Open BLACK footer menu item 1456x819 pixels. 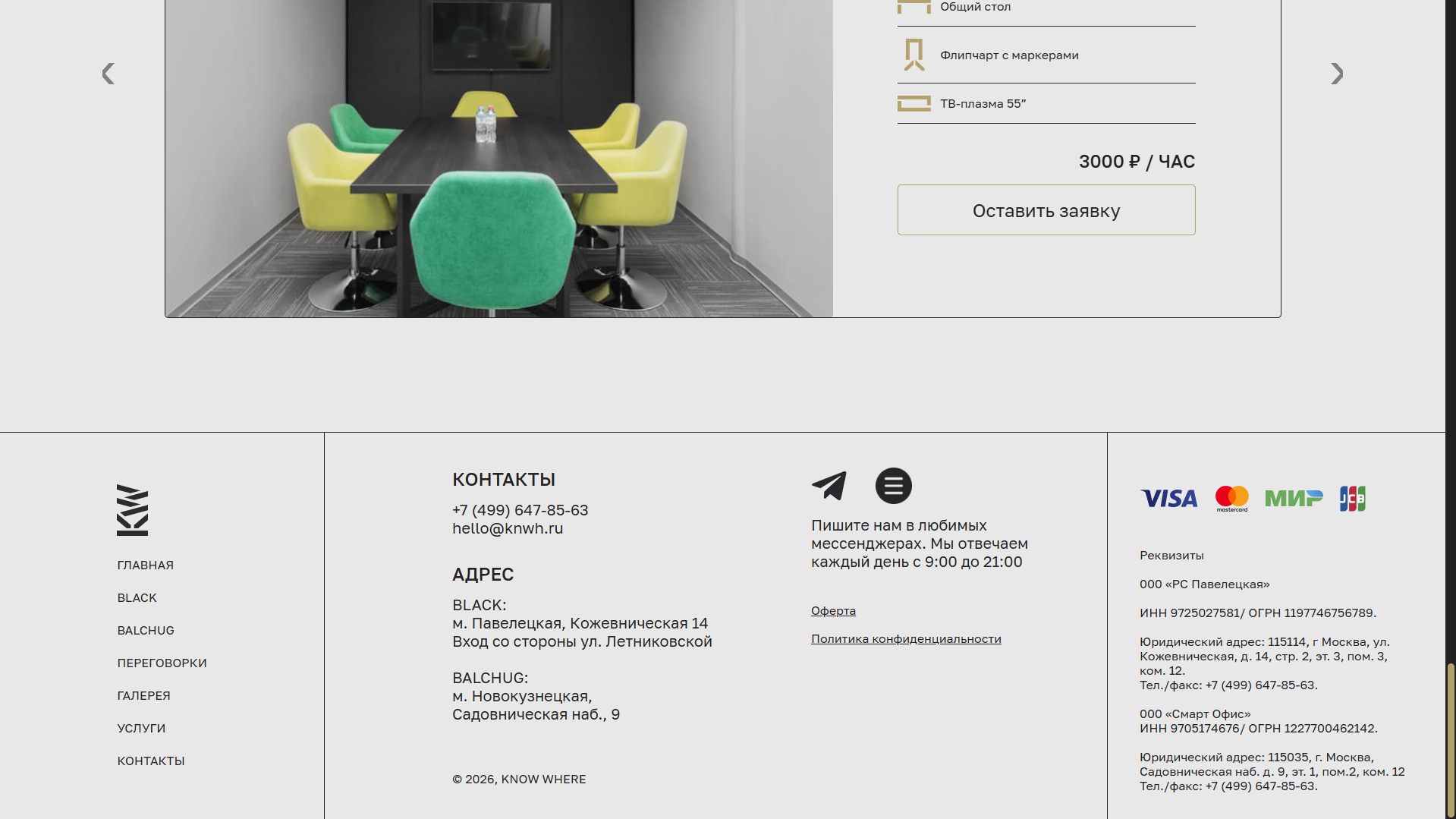click(x=137, y=598)
